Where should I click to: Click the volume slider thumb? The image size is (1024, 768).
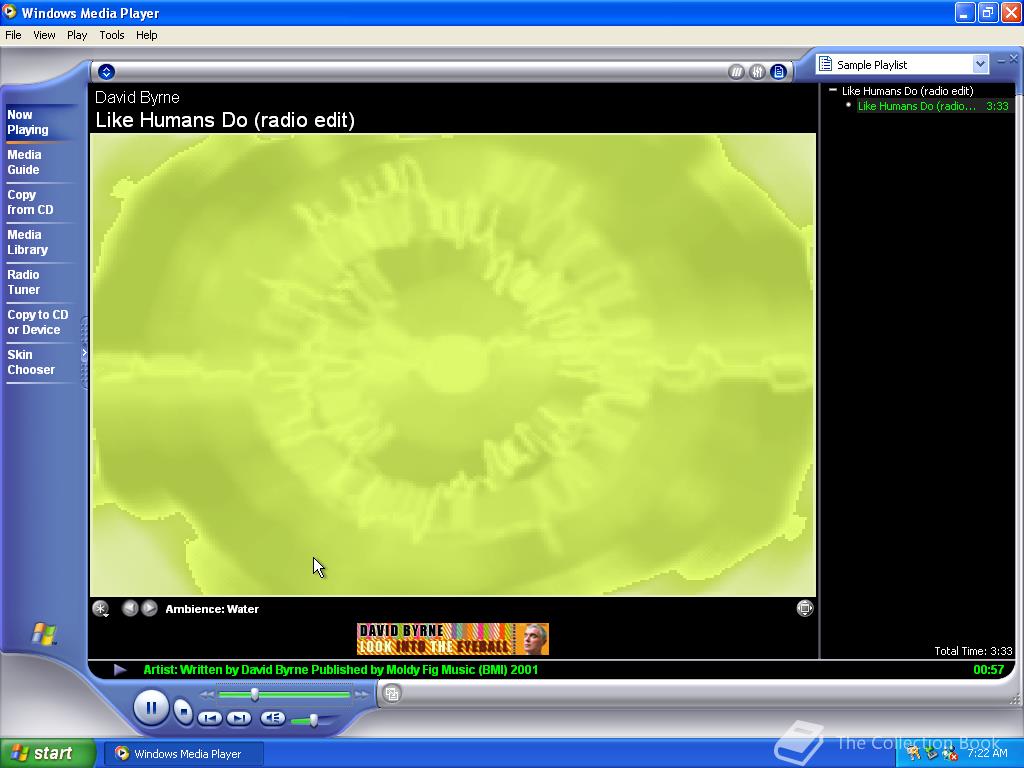(313, 720)
